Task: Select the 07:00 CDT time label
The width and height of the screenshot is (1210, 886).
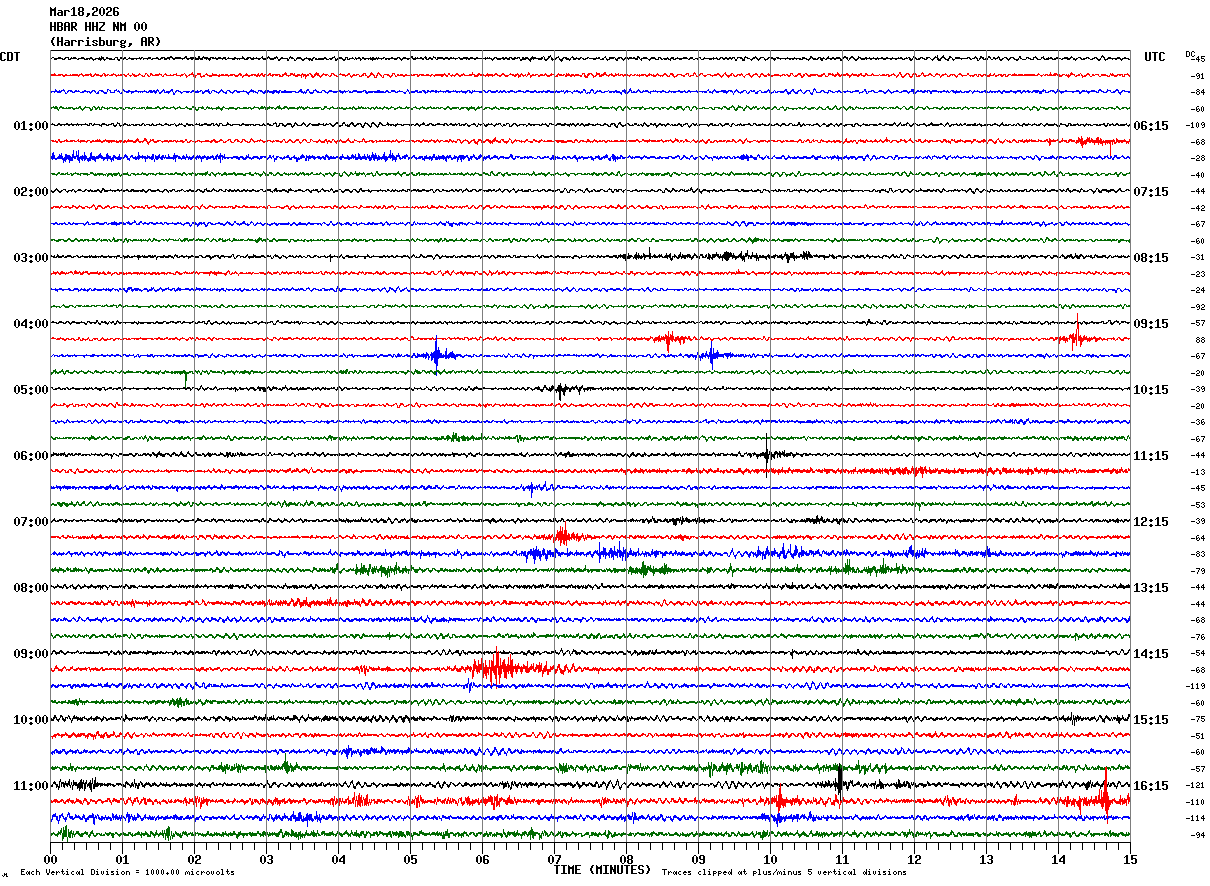Action: click(x=31, y=522)
